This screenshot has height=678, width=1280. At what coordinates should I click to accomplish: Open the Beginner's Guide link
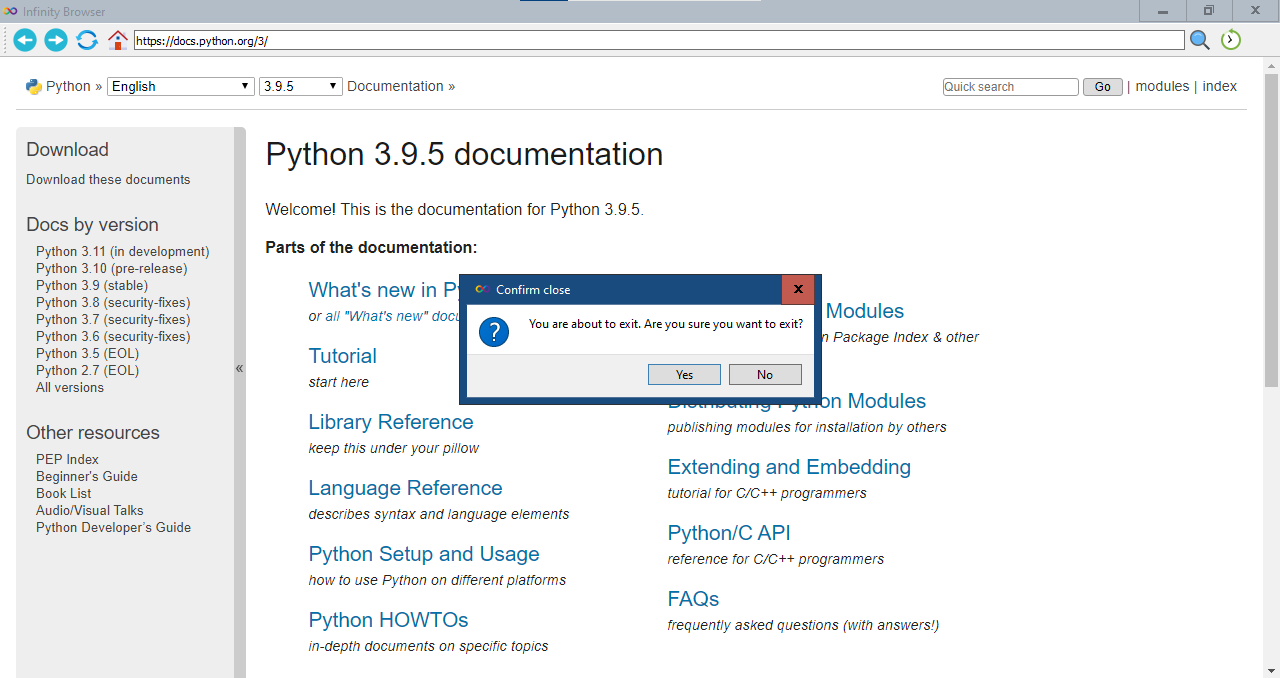point(87,477)
